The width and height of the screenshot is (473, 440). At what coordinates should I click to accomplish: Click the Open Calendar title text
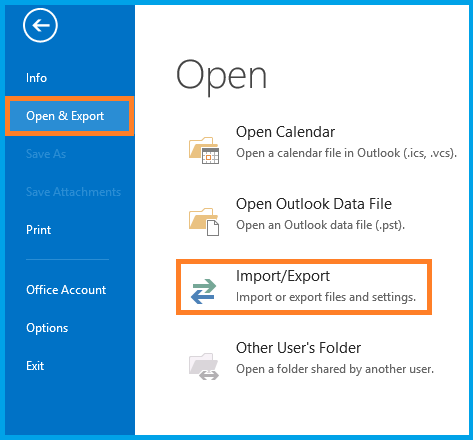285,132
